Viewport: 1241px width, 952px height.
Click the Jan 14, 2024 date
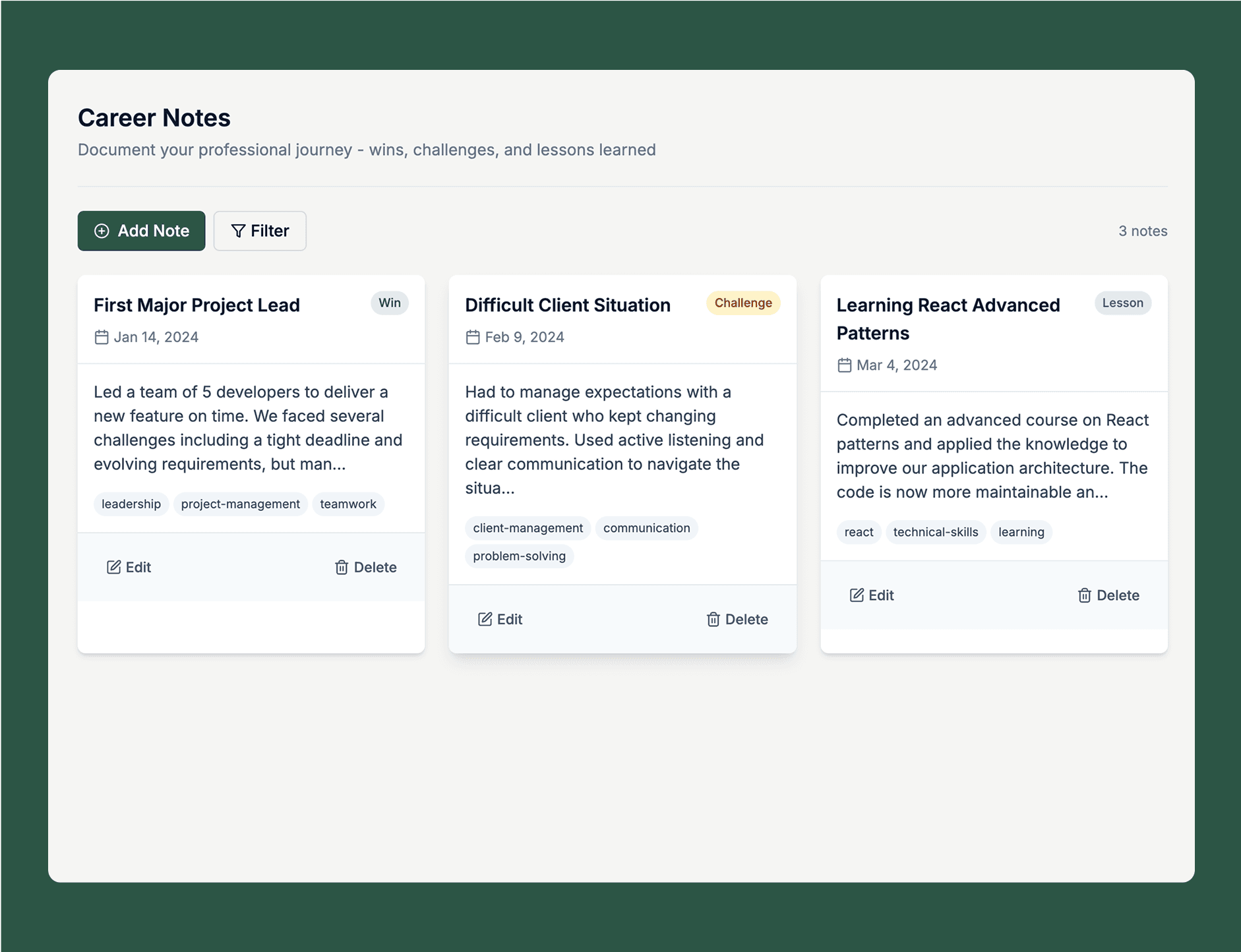pos(156,337)
